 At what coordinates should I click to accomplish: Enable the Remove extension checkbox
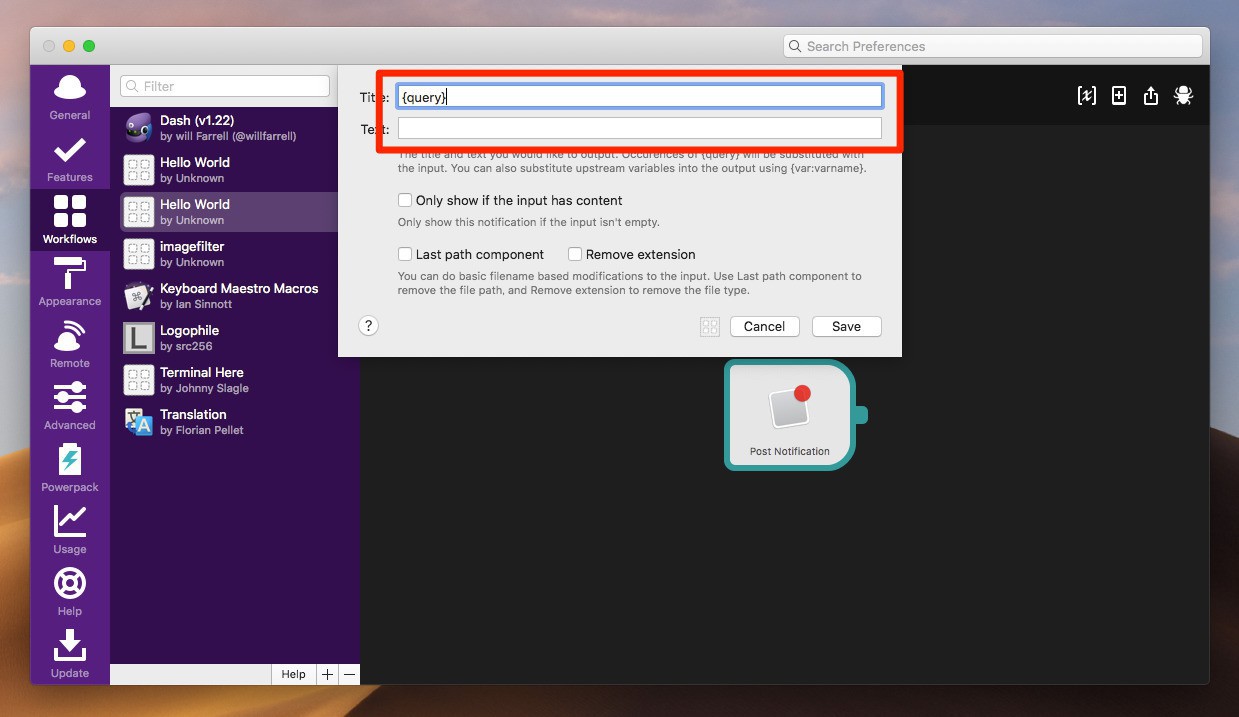point(575,254)
